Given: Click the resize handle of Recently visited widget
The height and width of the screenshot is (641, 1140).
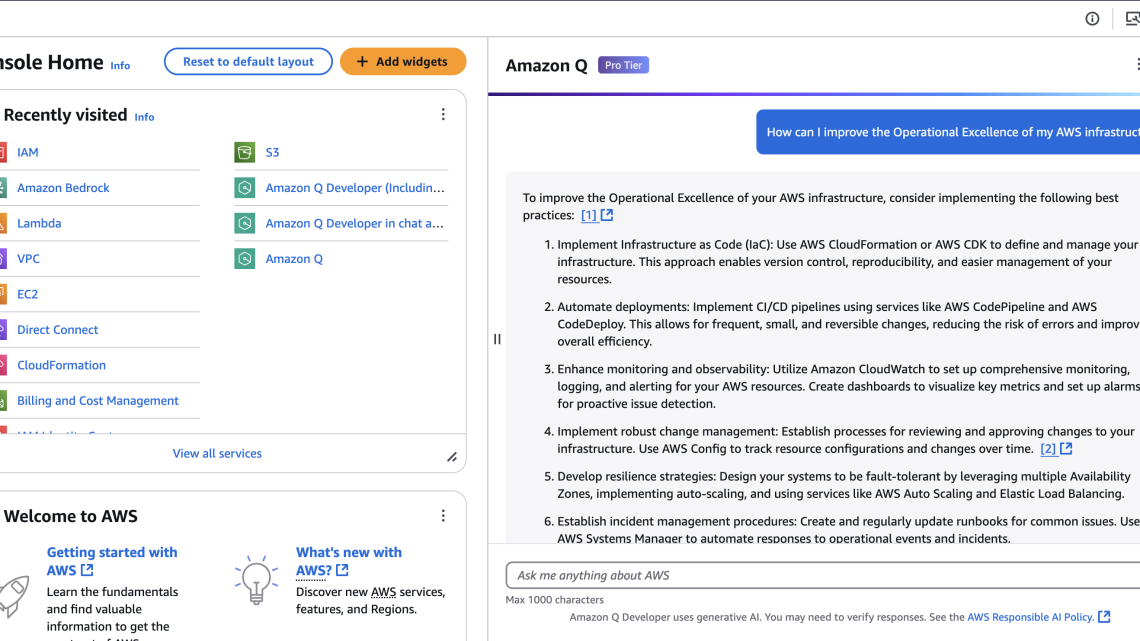Looking at the screenshot, I should [x=451, y=457].
